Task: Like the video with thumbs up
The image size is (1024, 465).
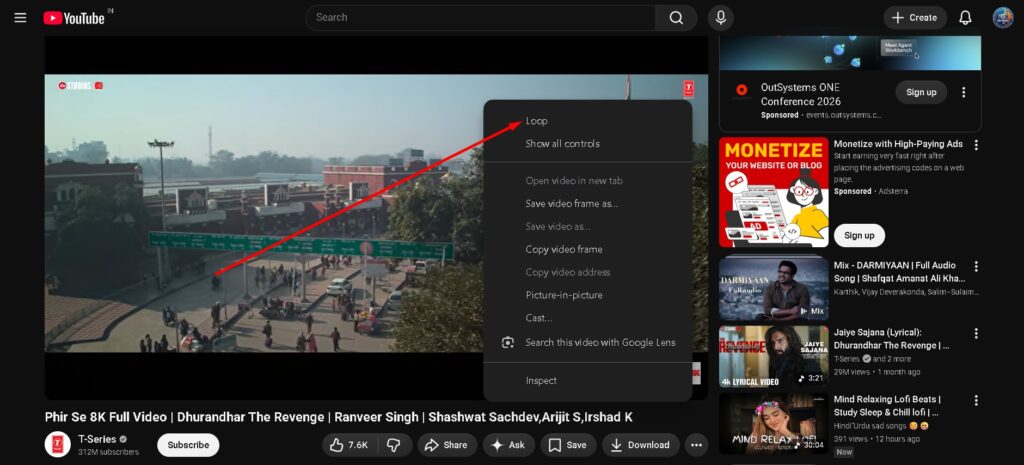Action: tap(349, 445)
